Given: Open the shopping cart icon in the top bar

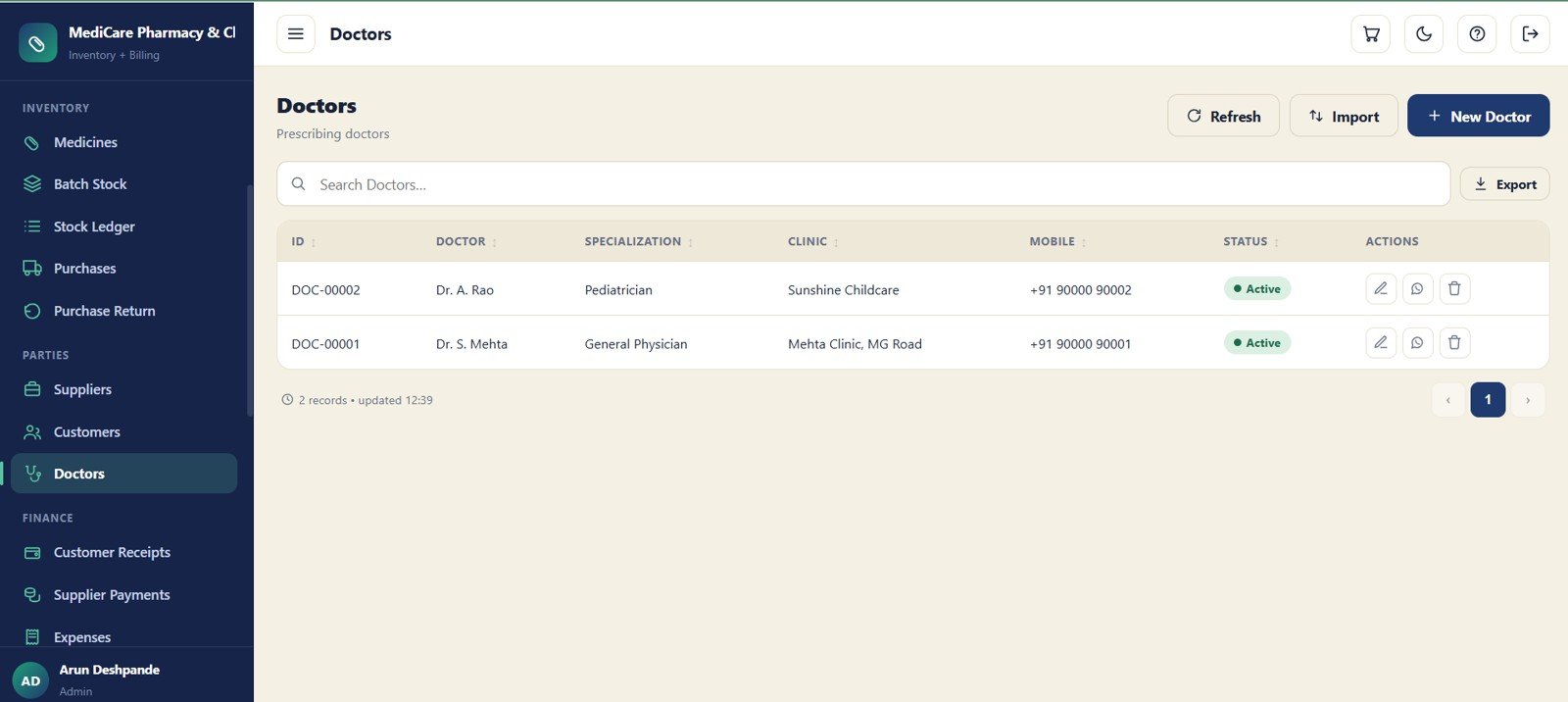Looking at the screenshot, I should pos(1371,34).
